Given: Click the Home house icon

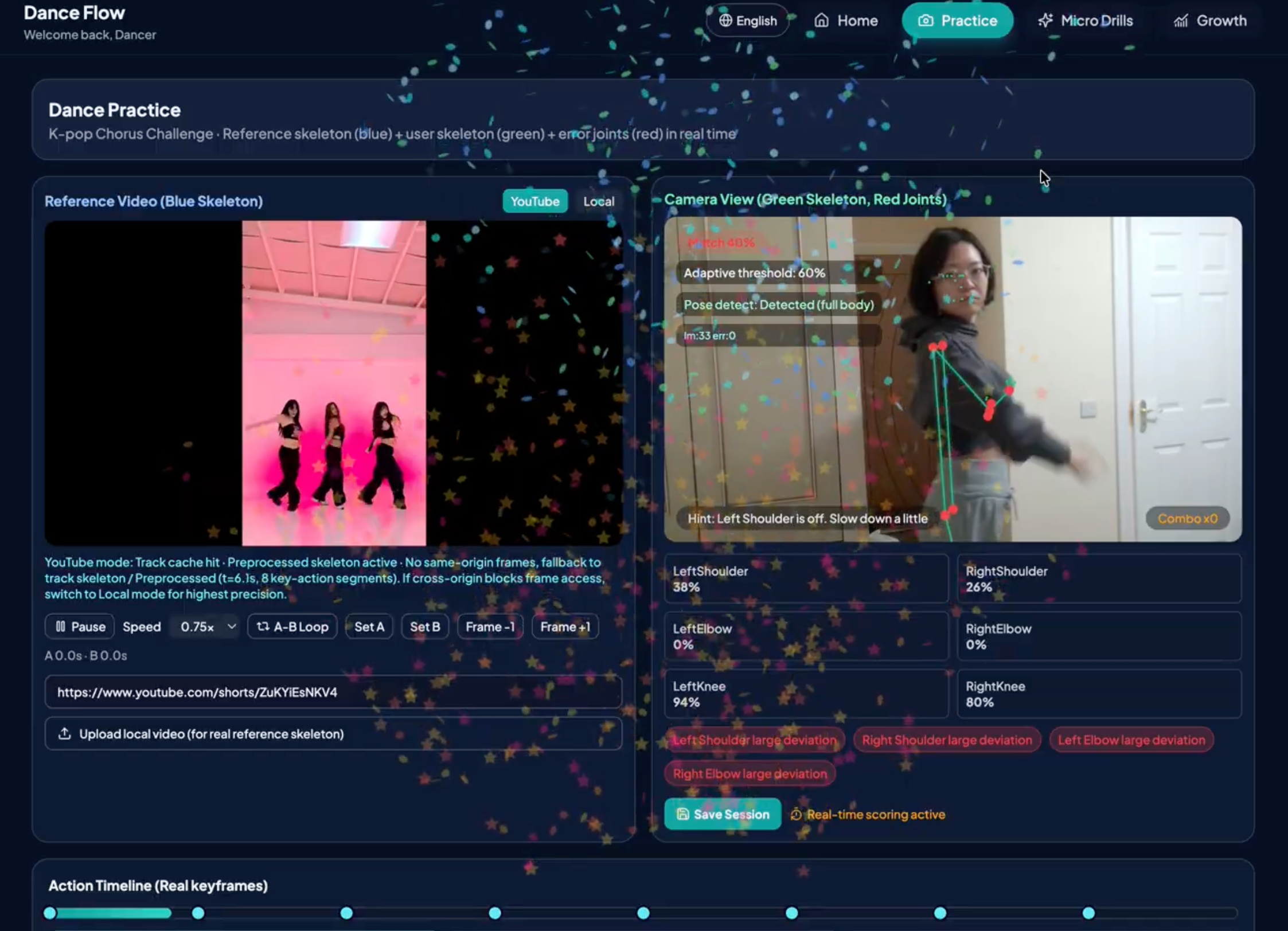Looking at the screenshot, I should click(x=821, y=21).
